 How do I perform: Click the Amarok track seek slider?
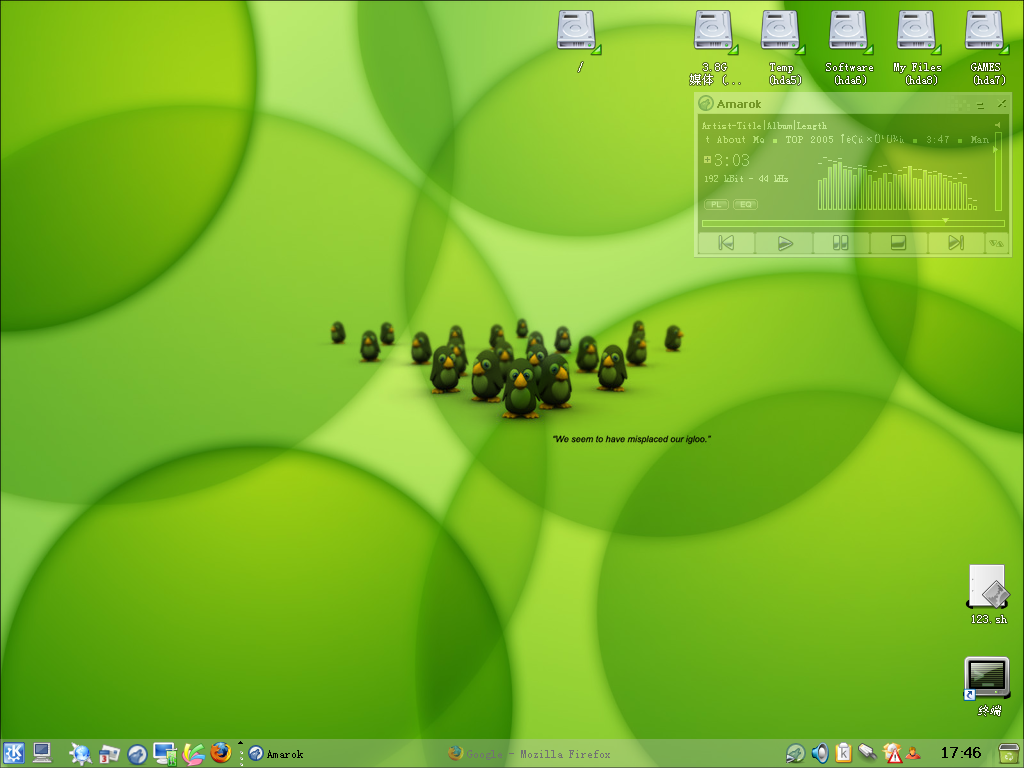point(853,223)
